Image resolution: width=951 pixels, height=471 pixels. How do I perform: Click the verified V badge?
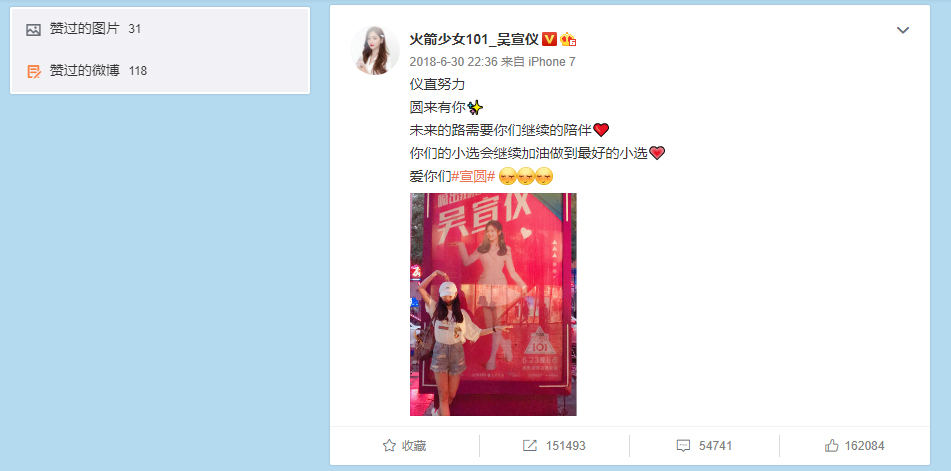point(549,39)
